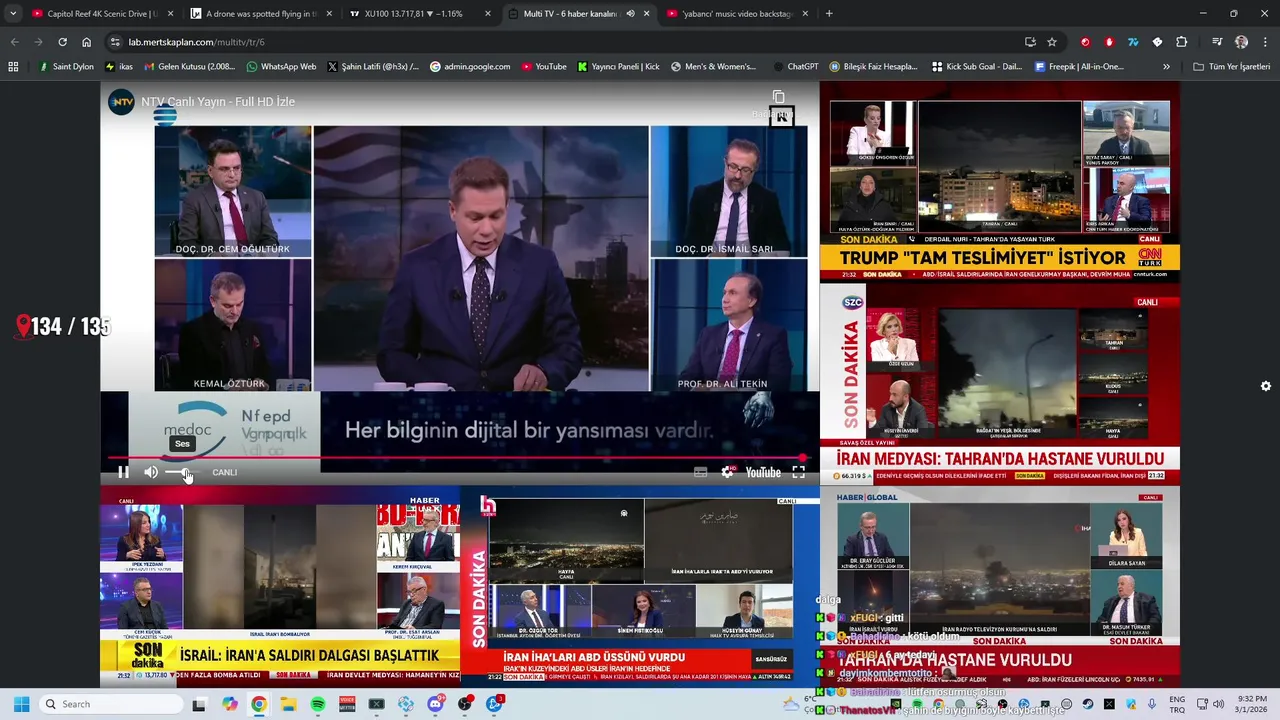The height and width of the screenshot is (720, 1280).
Task: Open the Şahin Latifi X bookmark
Action: point(373,67)
